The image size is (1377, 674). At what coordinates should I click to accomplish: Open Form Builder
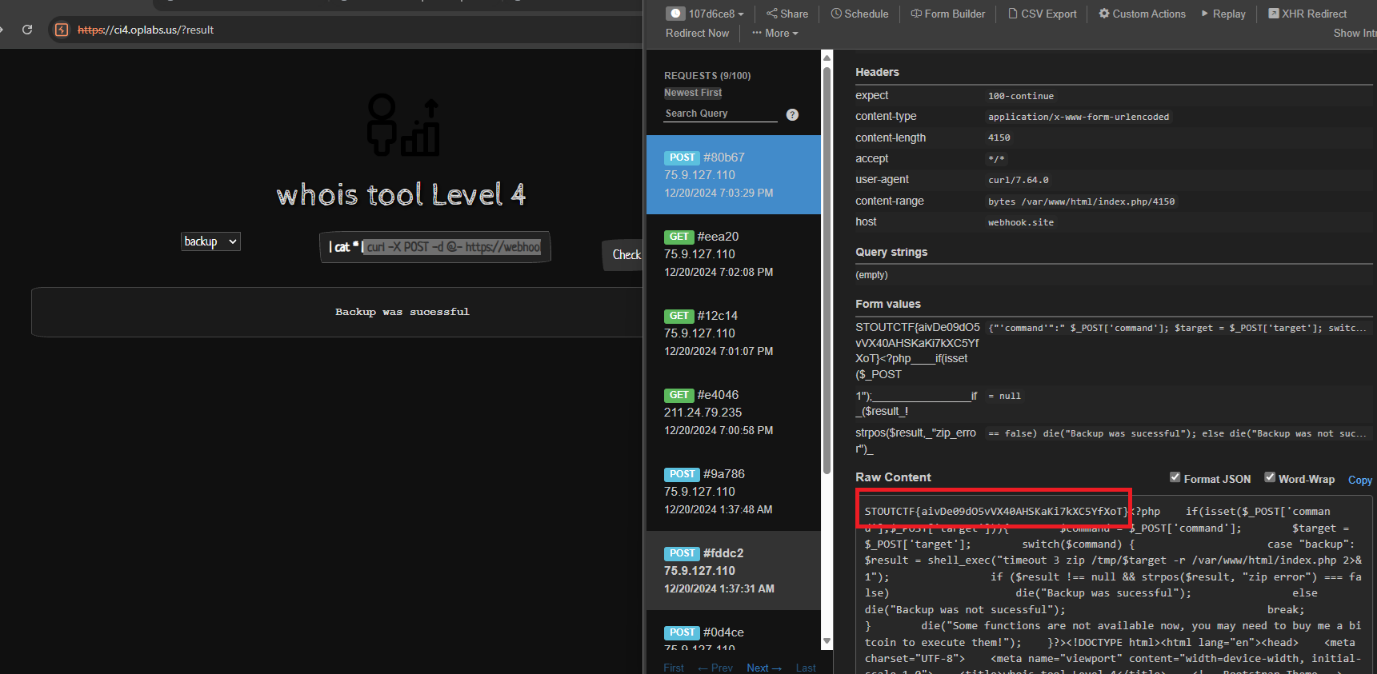point(948,14)
